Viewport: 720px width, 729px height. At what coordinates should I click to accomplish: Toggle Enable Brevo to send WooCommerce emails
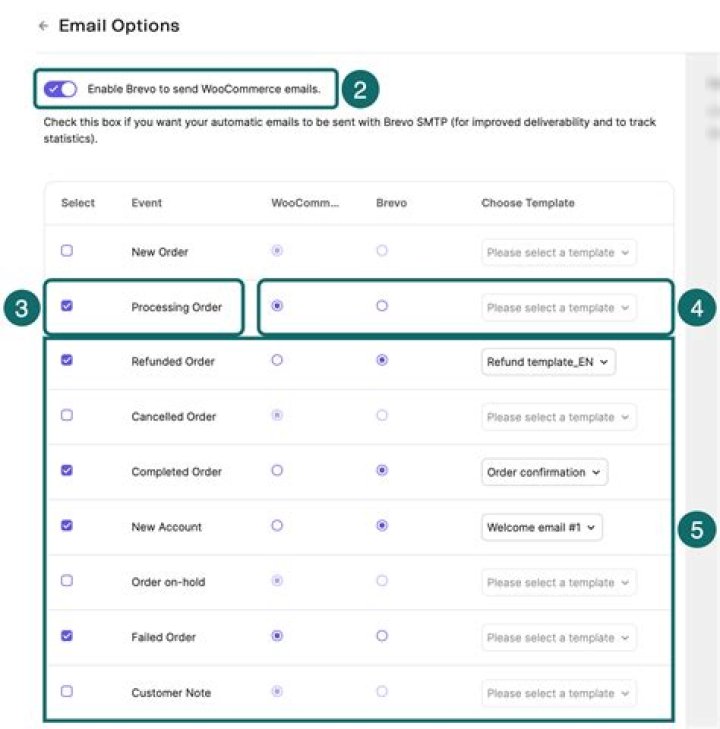[x=60, y=89]
